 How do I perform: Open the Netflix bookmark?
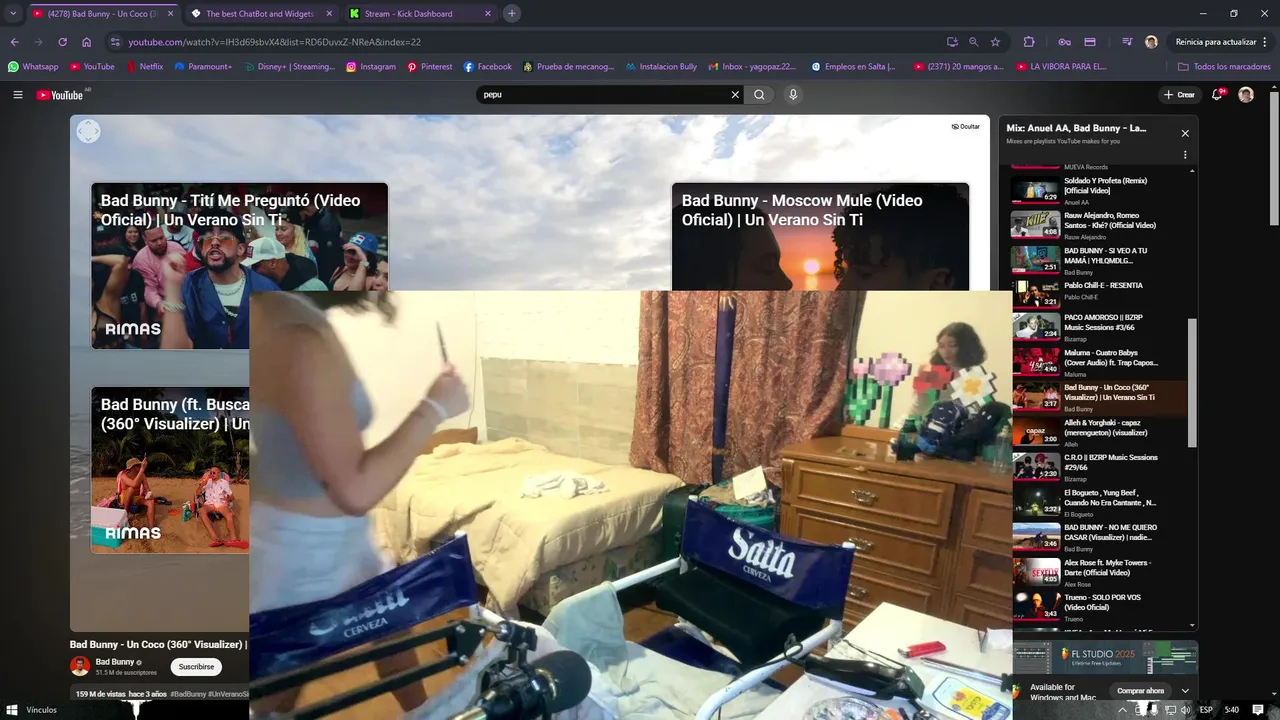(x=146, y=67)
